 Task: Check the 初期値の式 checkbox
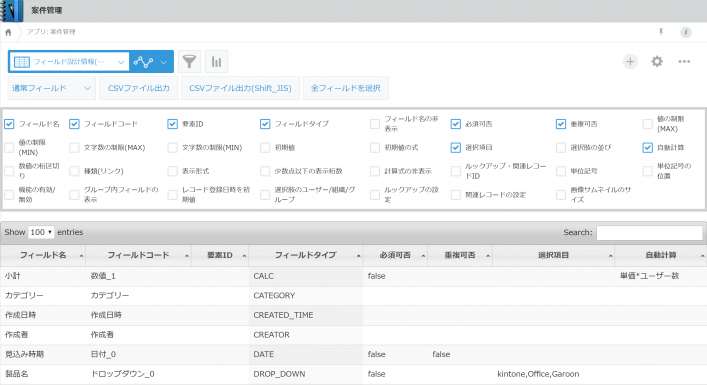point(375,147)
